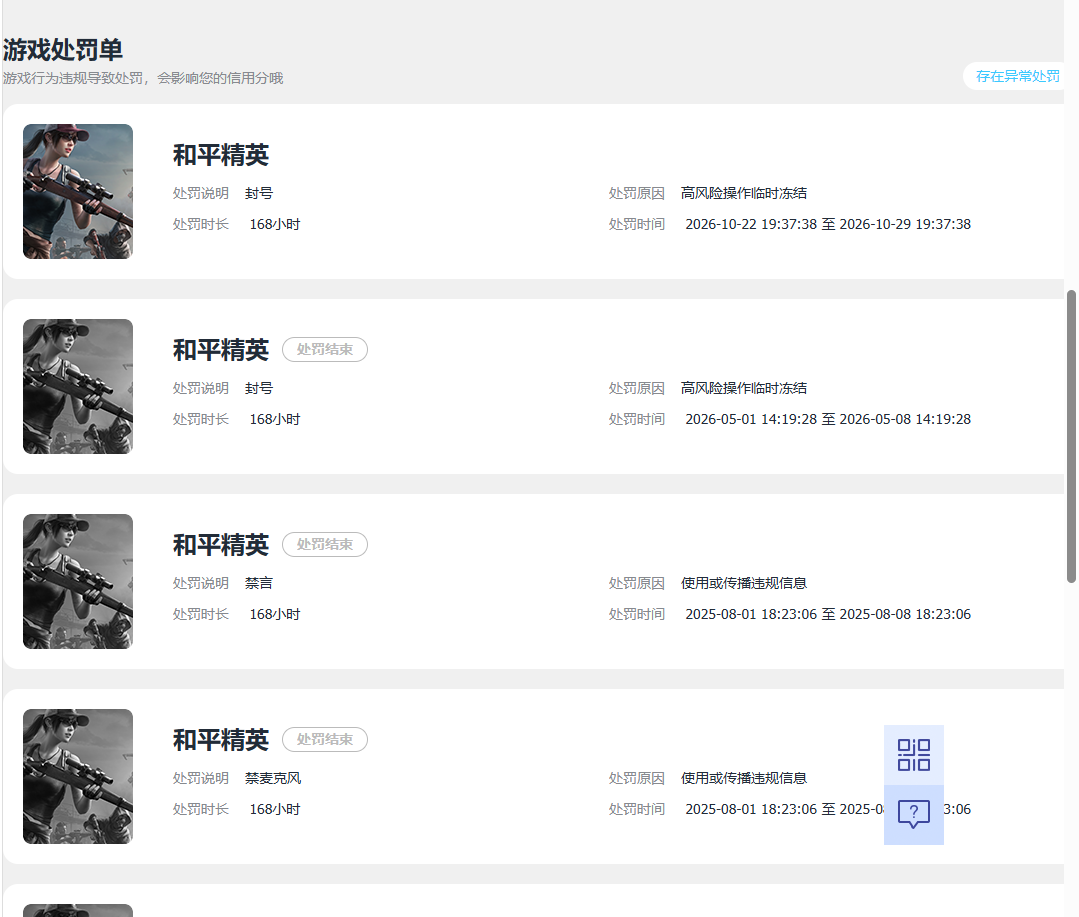Click 处罚结束 badge on the 禁麦克风 card

(325, 740)
